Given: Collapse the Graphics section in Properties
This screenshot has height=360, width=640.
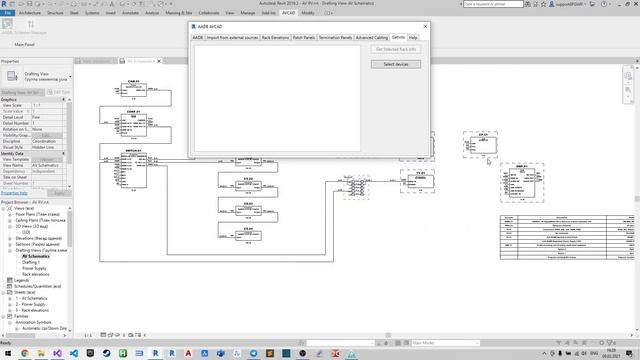Looking at the screenshot, I should (63, 100).
